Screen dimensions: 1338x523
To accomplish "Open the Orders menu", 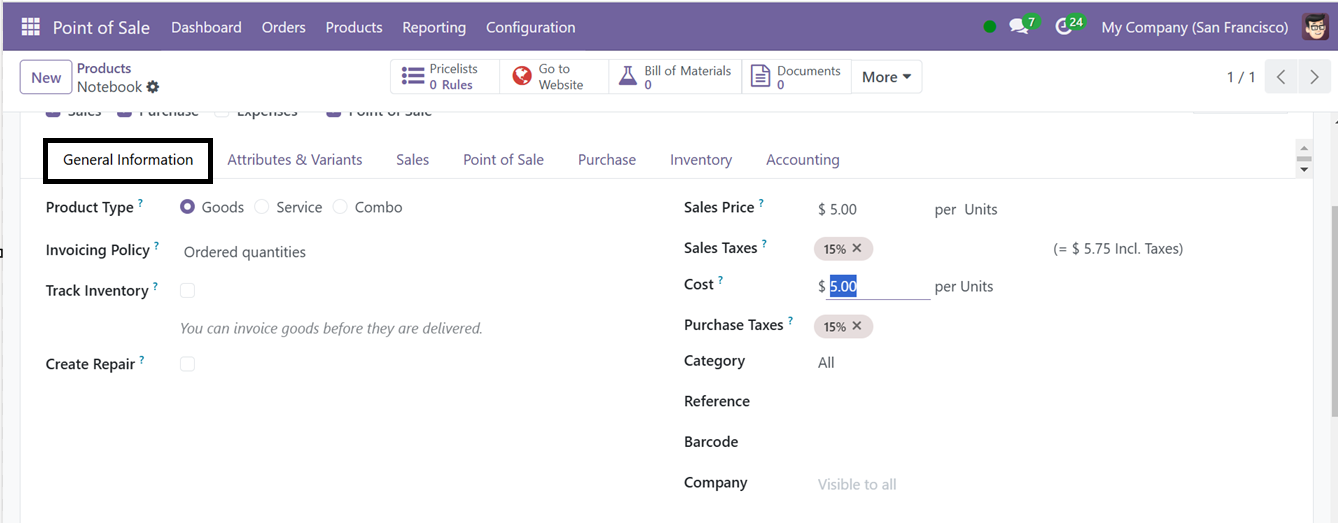I will [284, 27].
